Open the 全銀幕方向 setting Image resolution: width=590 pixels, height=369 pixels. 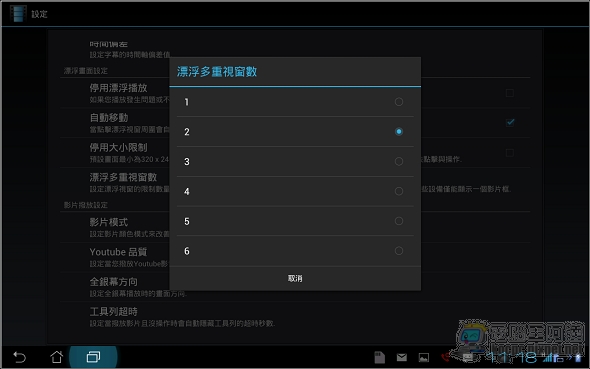click(x=295, y=287)
